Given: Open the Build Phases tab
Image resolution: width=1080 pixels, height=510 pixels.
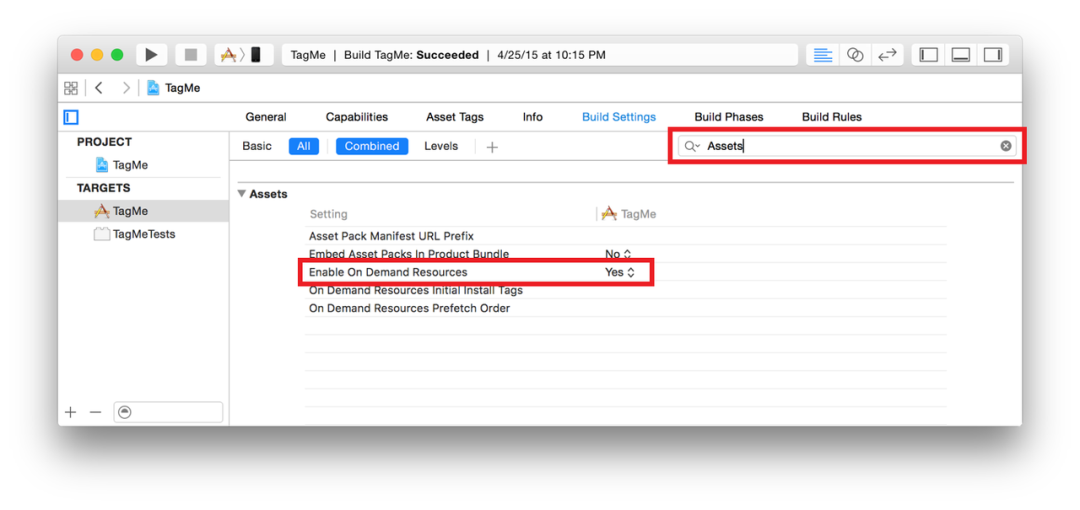Looking at the screenshot, I should [x=729, y=117].
